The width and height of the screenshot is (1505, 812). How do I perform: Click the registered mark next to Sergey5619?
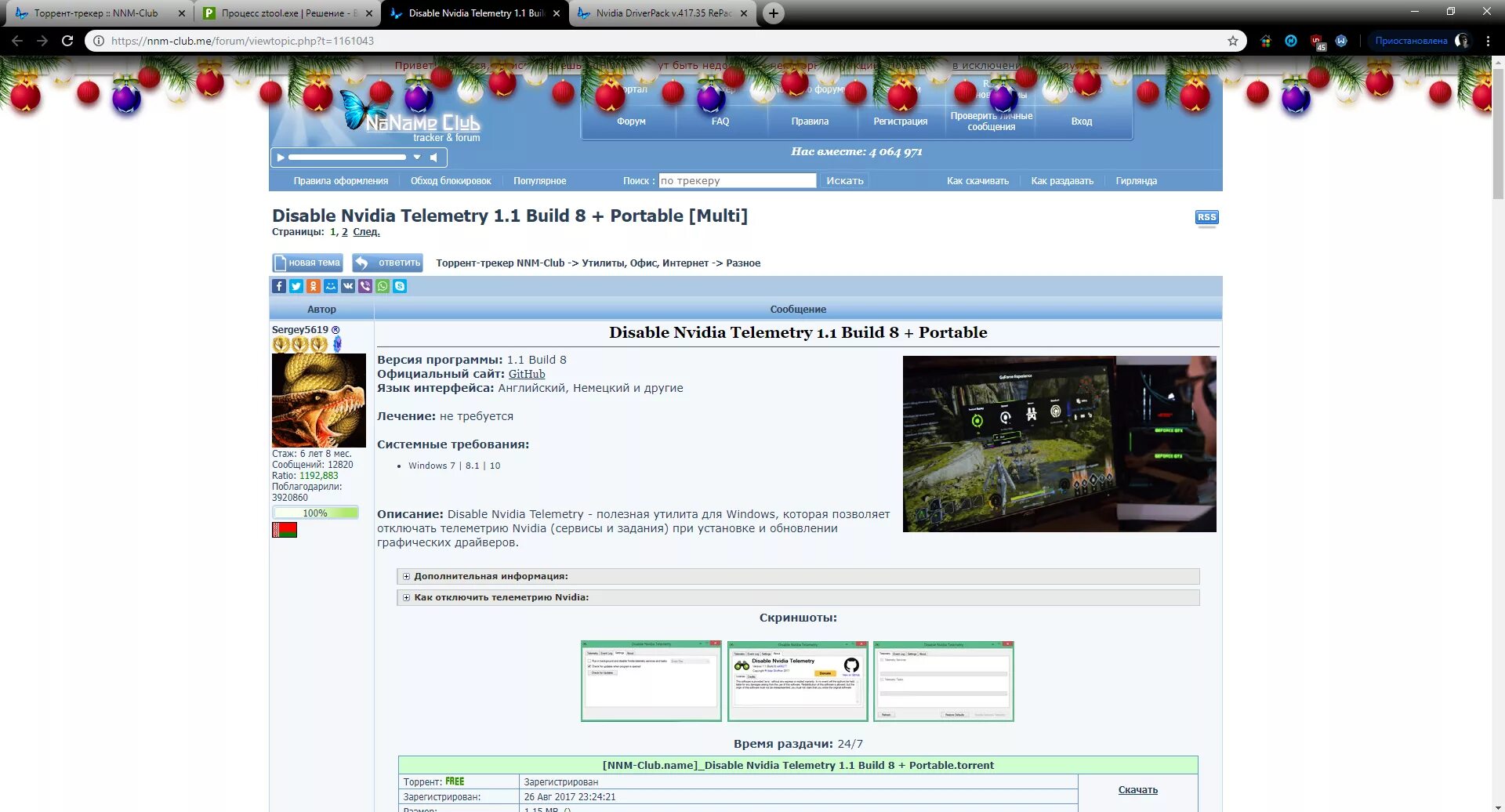coord(335,330)
